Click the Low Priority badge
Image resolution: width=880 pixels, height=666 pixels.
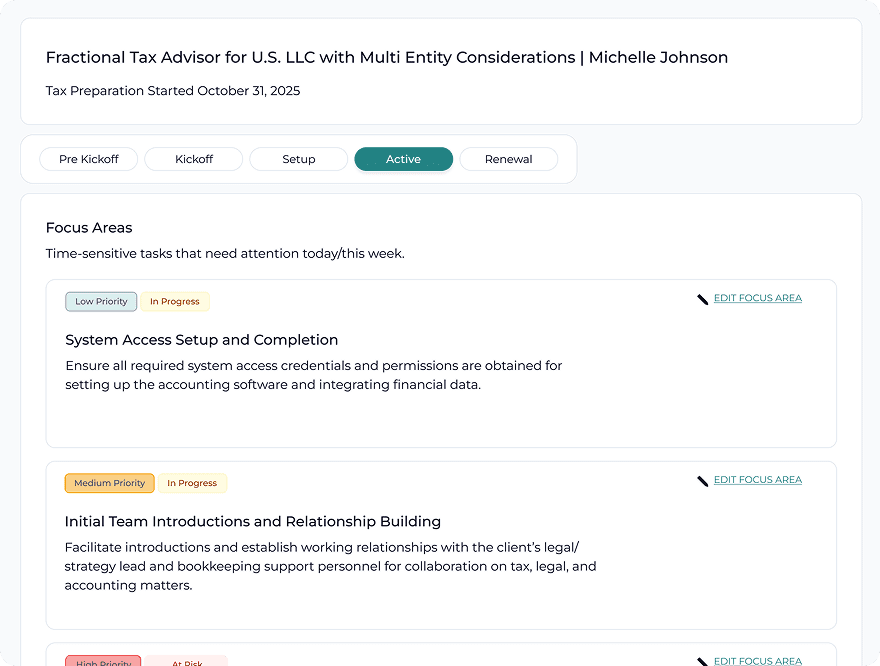point(101,301)
